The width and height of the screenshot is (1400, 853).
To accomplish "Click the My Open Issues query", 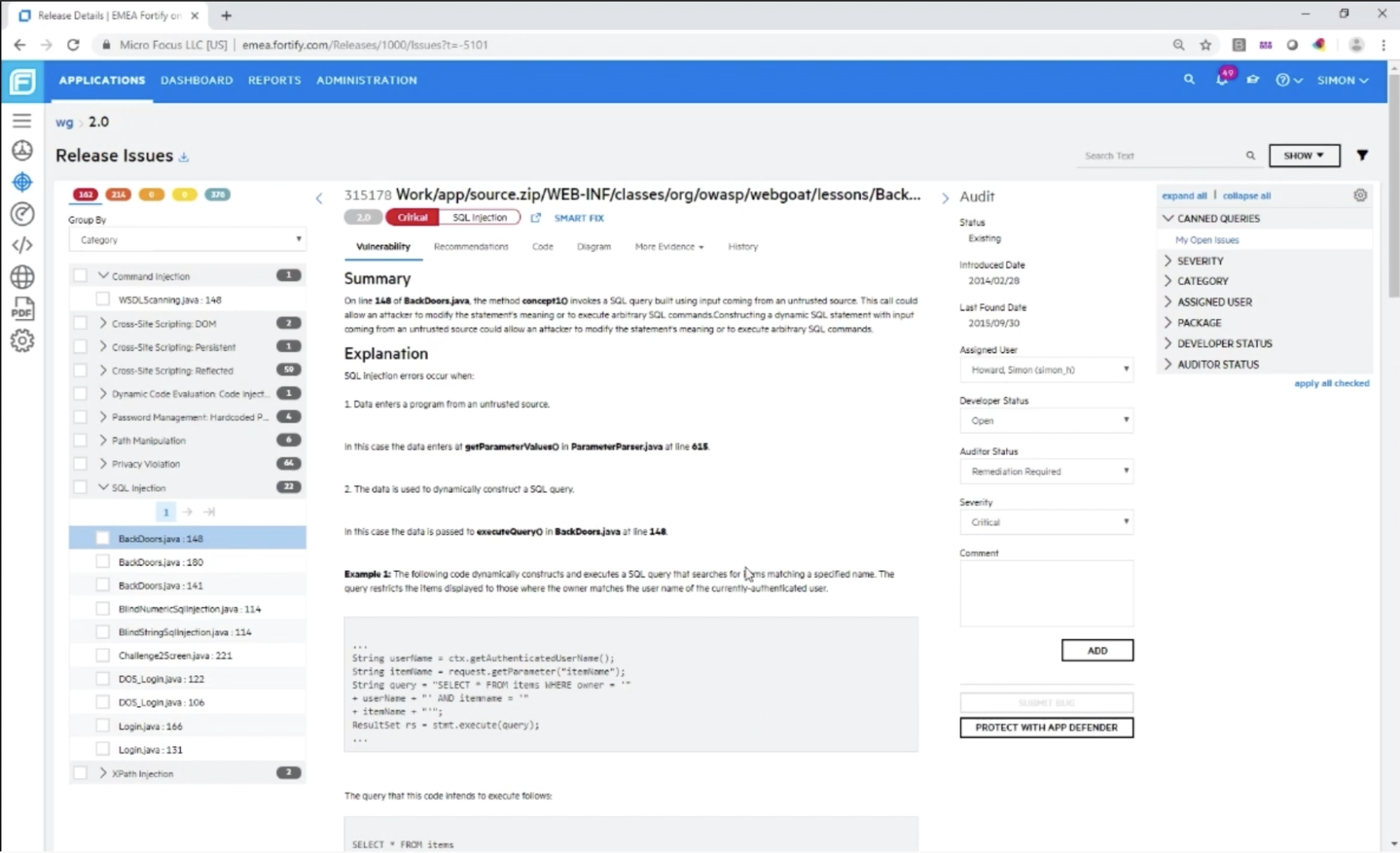I will (x=1207, y=240).
